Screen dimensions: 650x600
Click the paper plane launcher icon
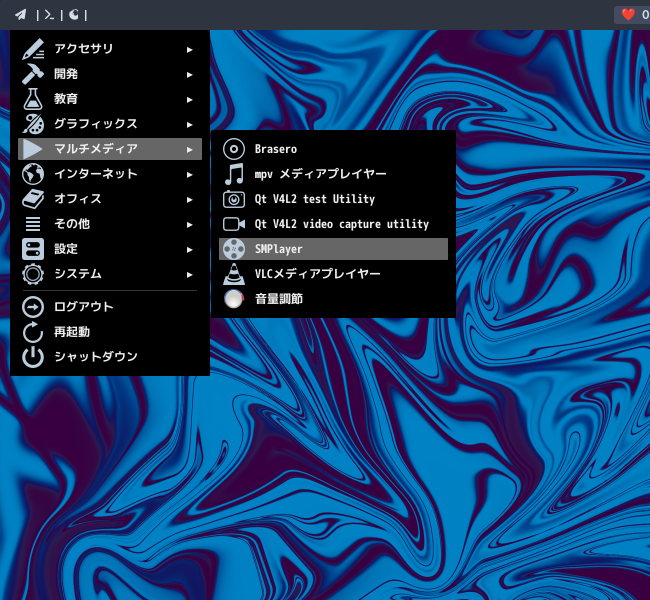(x=21, y=15)
